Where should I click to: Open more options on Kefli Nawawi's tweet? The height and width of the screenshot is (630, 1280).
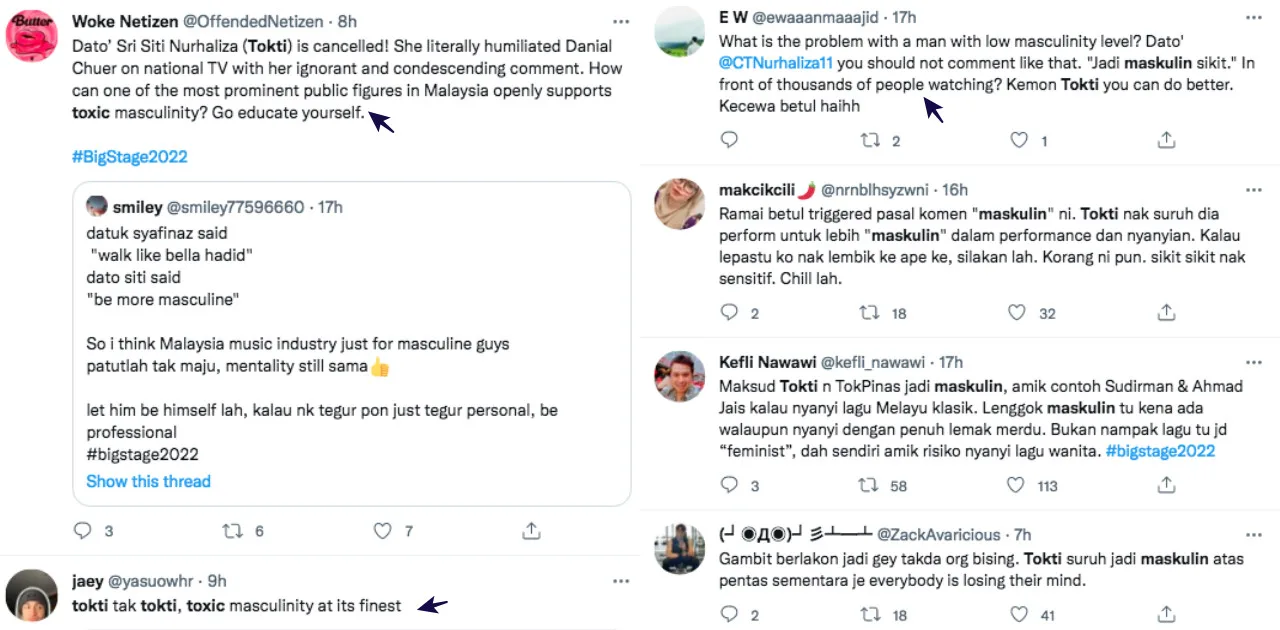coord(1254,362)
